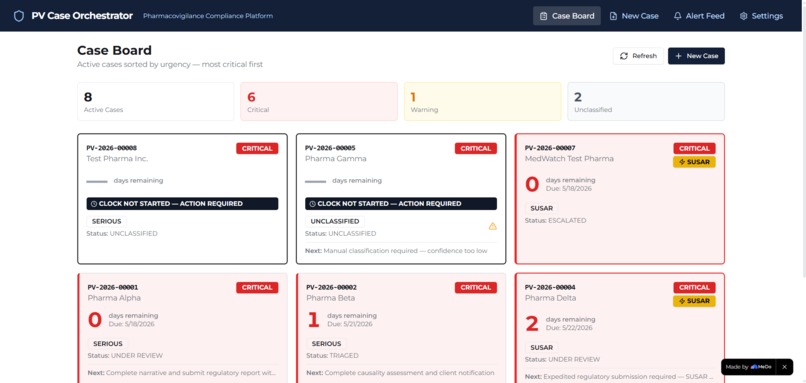Click the yellow SUSAR badge on Pharma Delta card
The width and height of the screenshot is (806, 383).
(x=694, y=301)
